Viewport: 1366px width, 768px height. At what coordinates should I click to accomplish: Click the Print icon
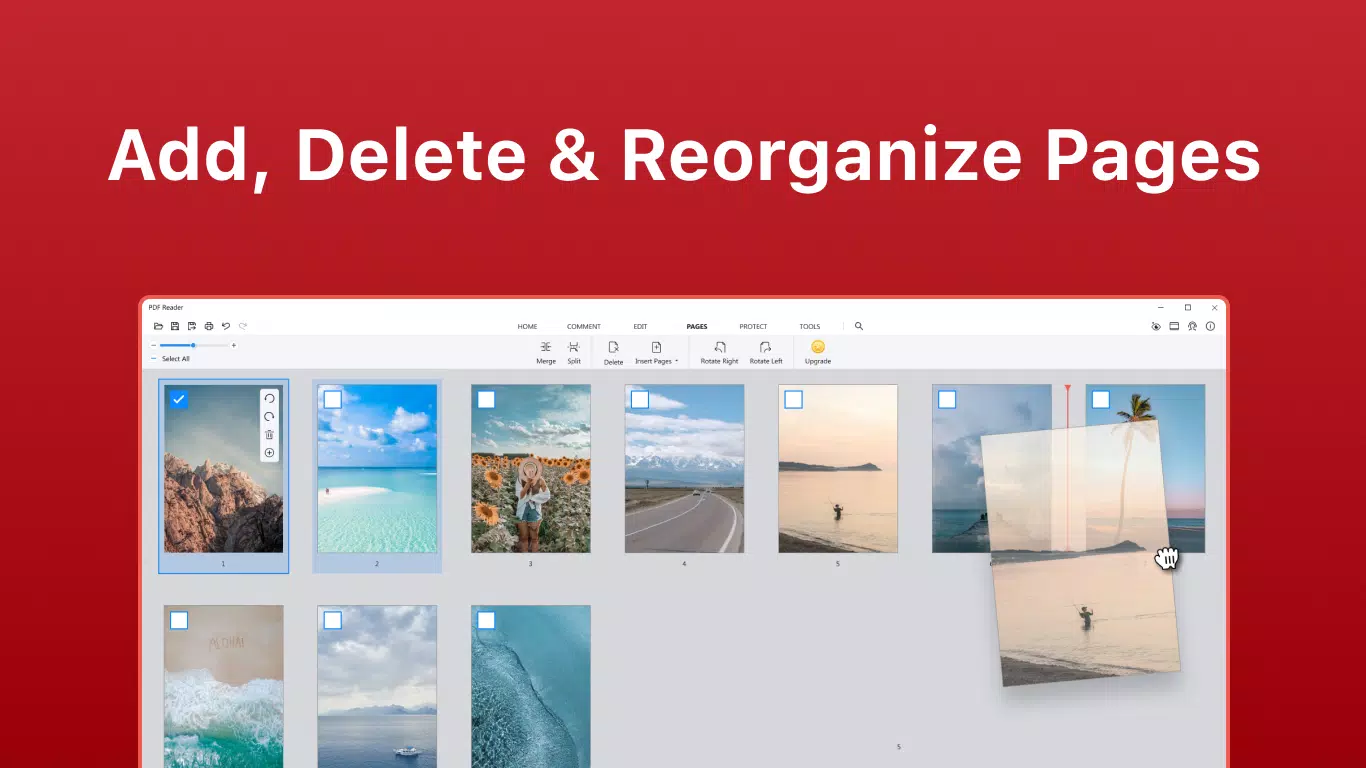(x=209, y=326)
